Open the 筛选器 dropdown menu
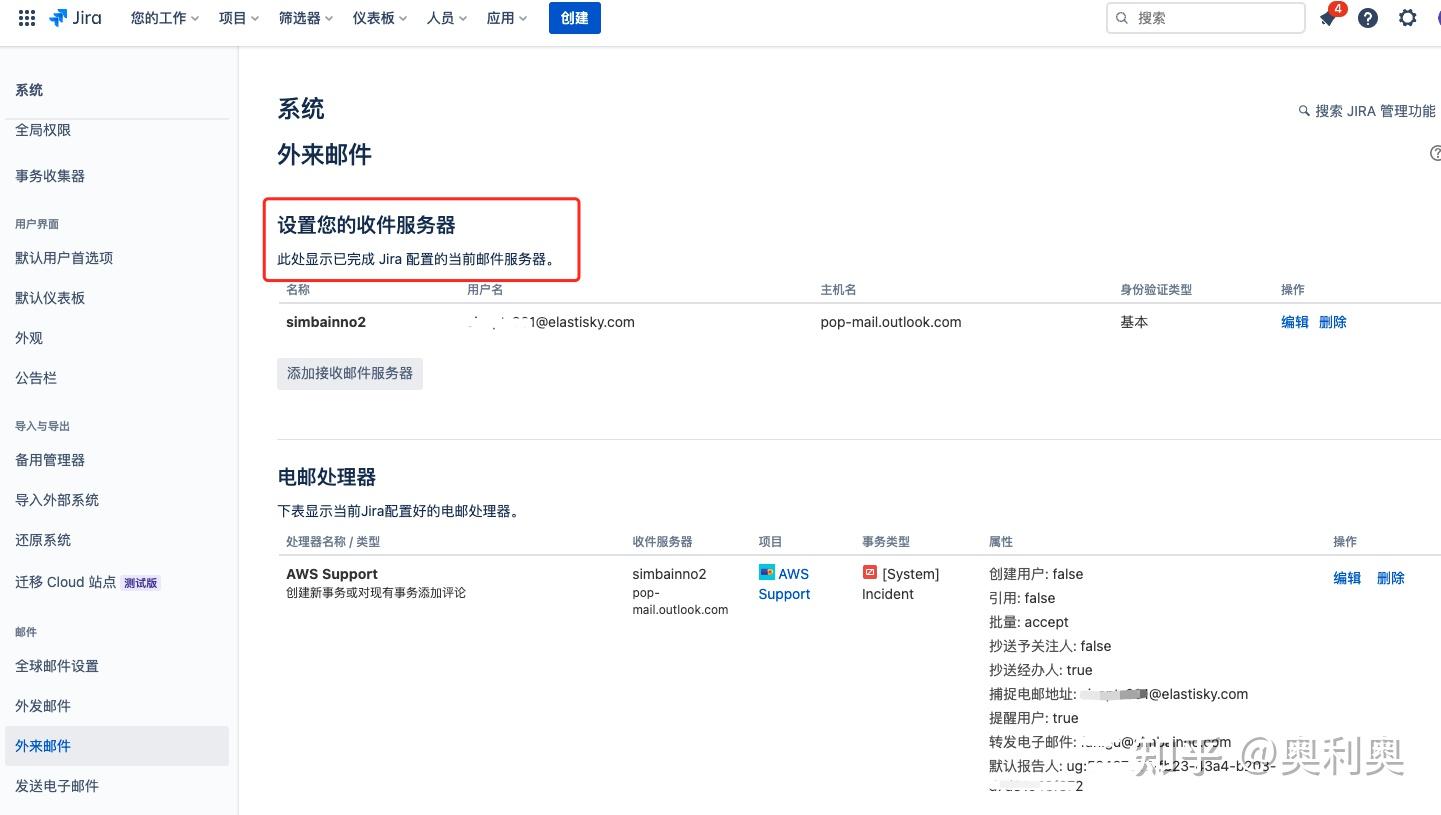This screenshot has height=815, width=1441. point(306,18)
